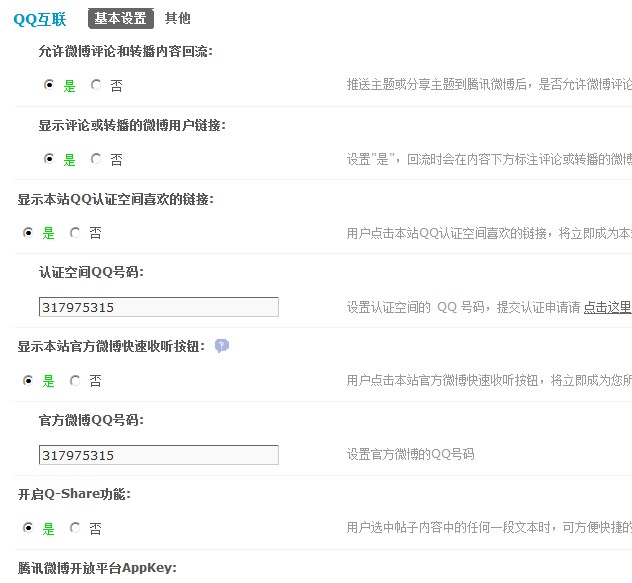The height and width of the screenshot is (583, 632).
Task: Click the 腾讯微博开放平台AppKey label
Action: click(97, 568)
